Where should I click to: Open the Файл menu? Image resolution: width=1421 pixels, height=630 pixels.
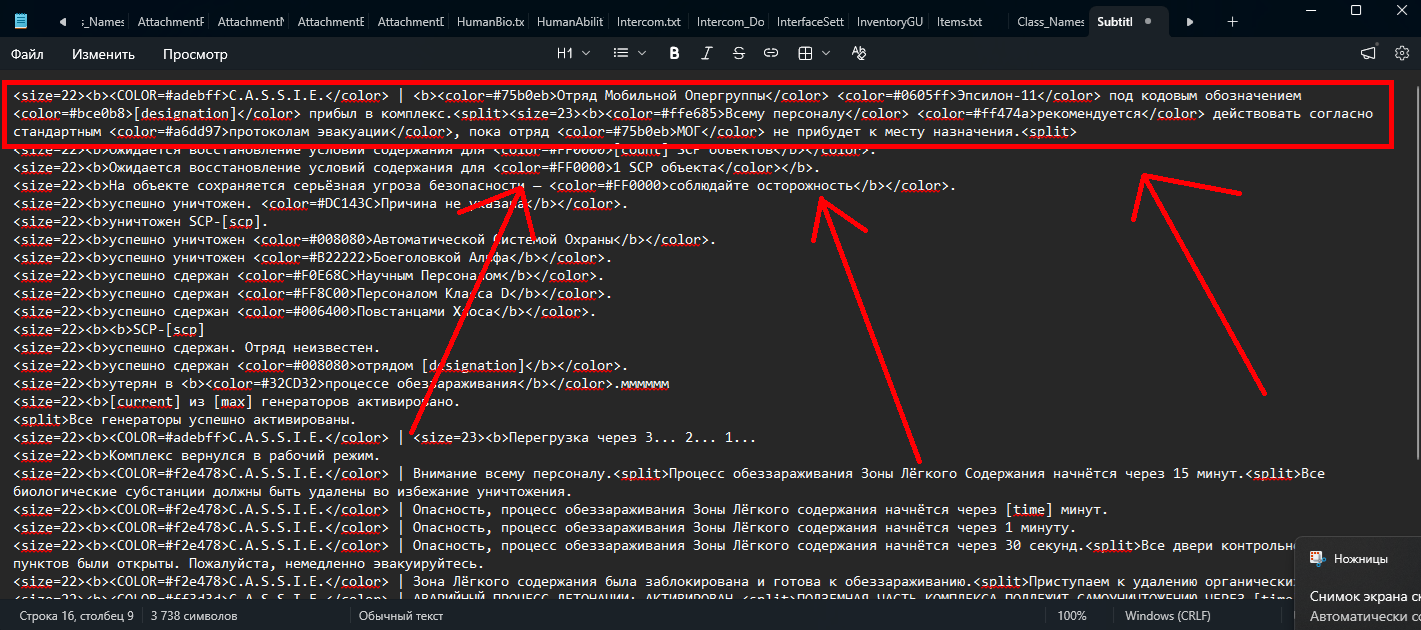coord(28,54)
